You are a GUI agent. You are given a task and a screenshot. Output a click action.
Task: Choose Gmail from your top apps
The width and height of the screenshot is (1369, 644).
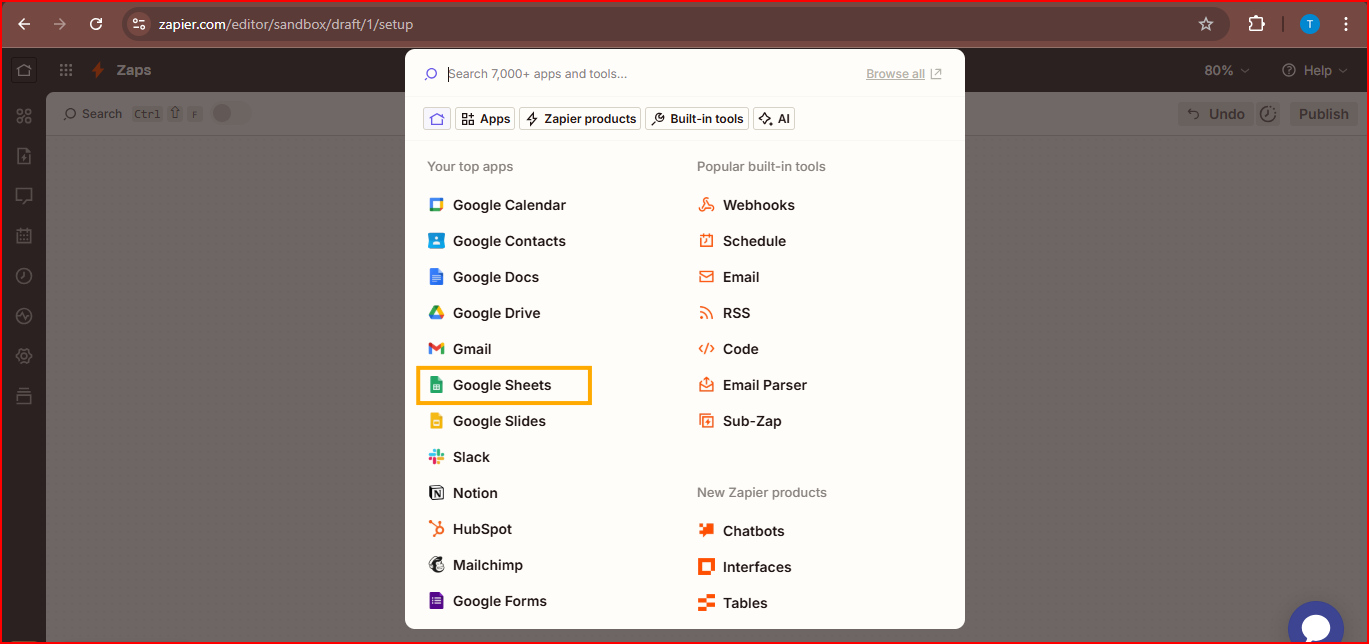(x=460, y=349)
